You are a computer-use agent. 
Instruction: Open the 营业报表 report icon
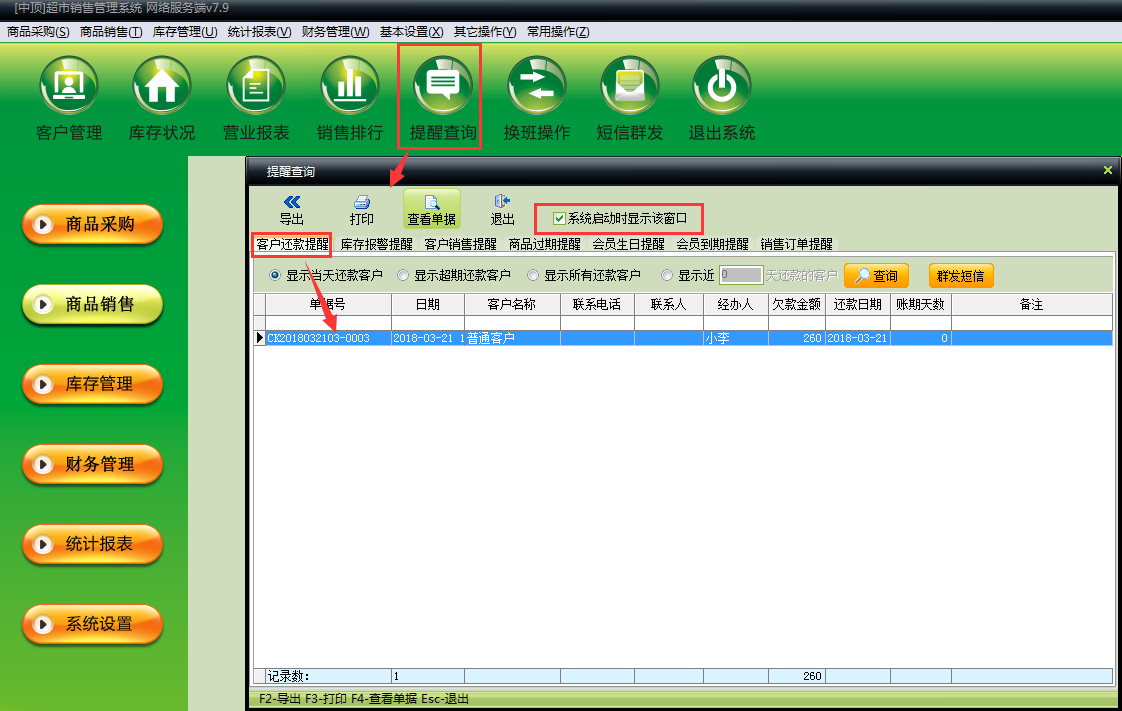[256, 87]
